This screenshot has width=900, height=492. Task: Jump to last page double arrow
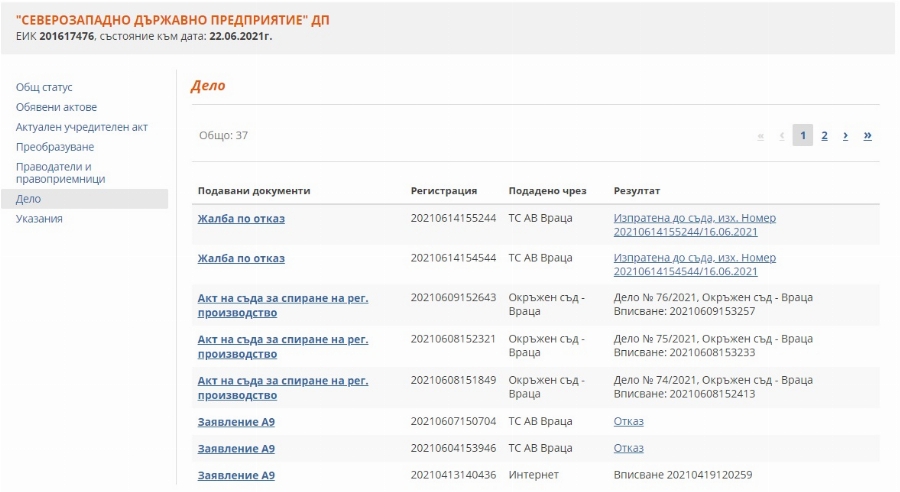(x=867, y=136)
